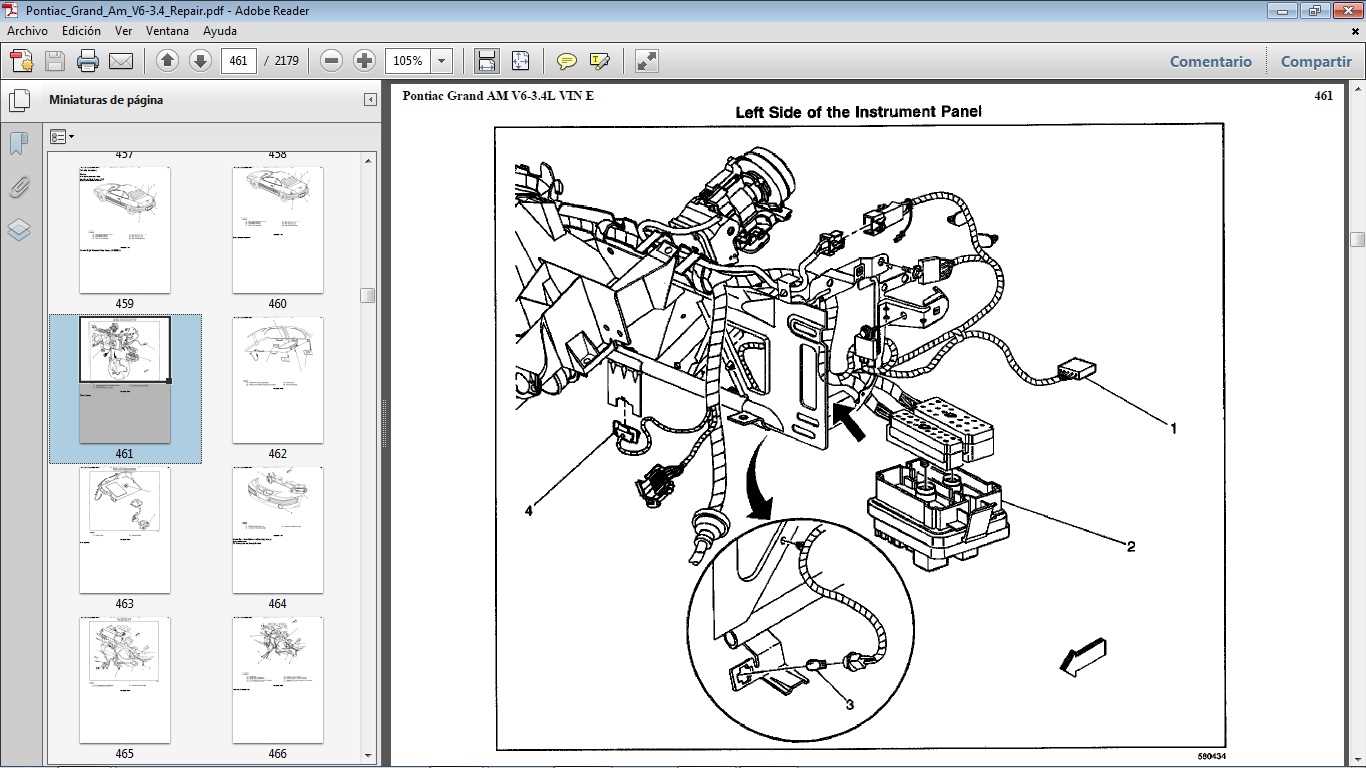The width and height of the screenshot is (1366, 768).
Task: Click the navigation pane splitter handle
Action: coord(385,424)
